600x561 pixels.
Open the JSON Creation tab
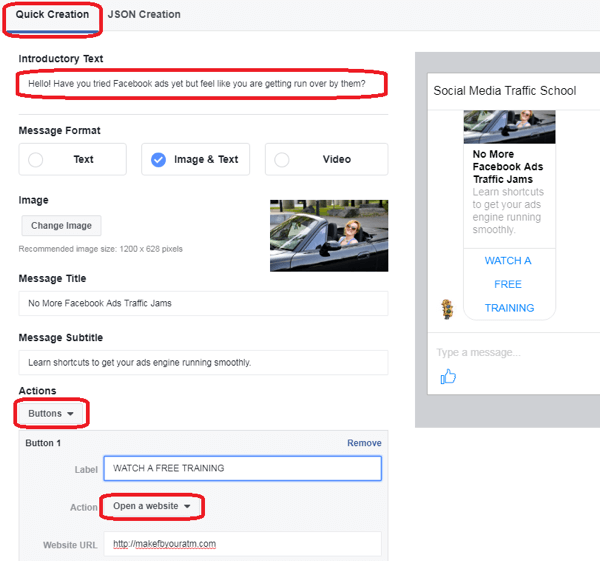coord(144,15)
